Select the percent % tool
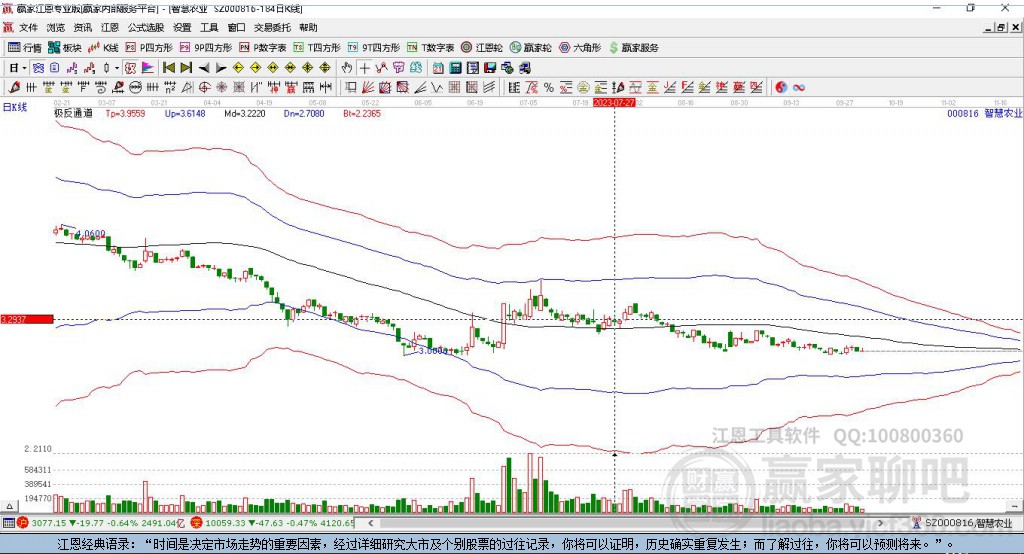1024x554 pixels. (x=549, y=88)
